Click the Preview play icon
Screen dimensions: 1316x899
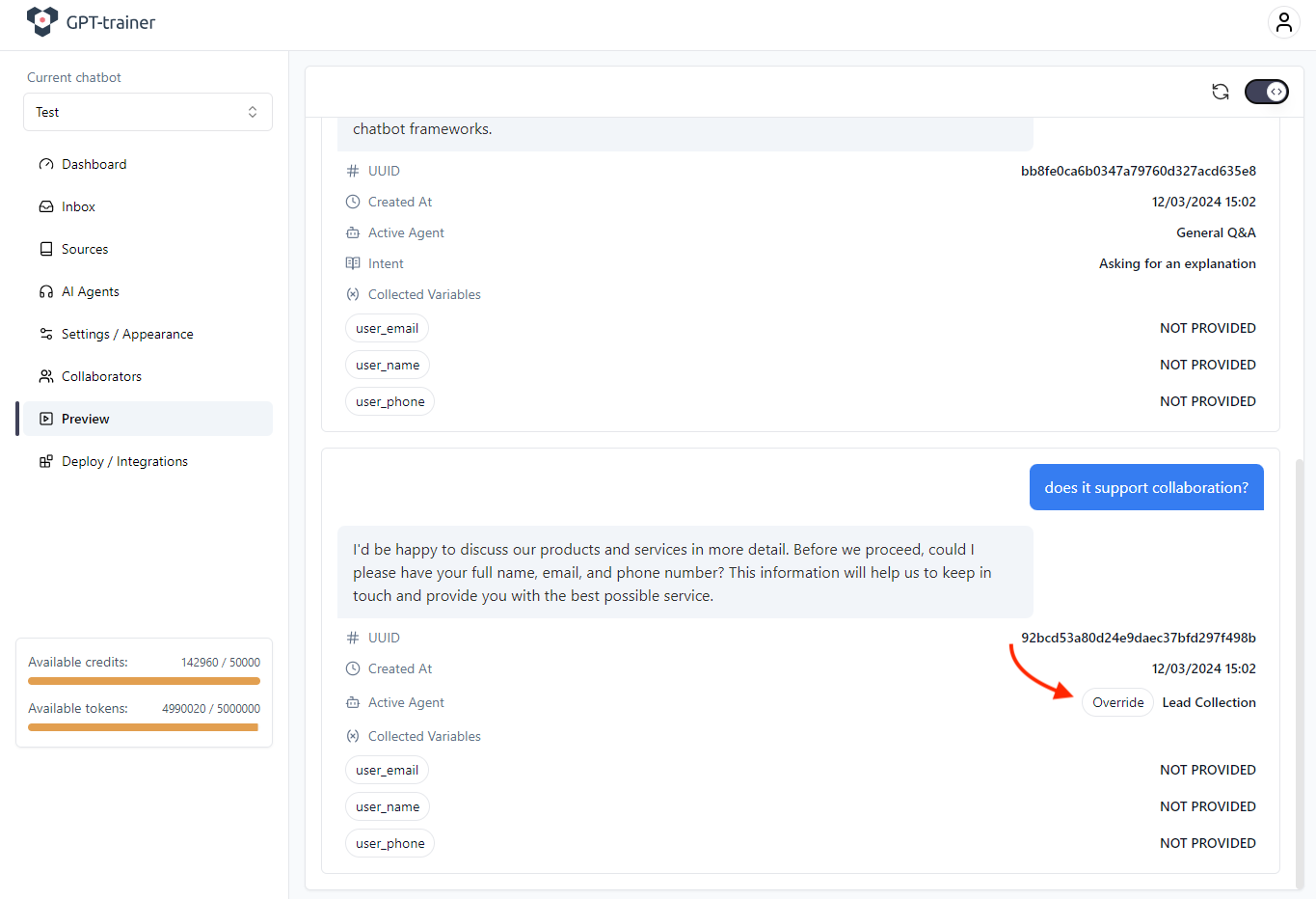click(46, 419)
